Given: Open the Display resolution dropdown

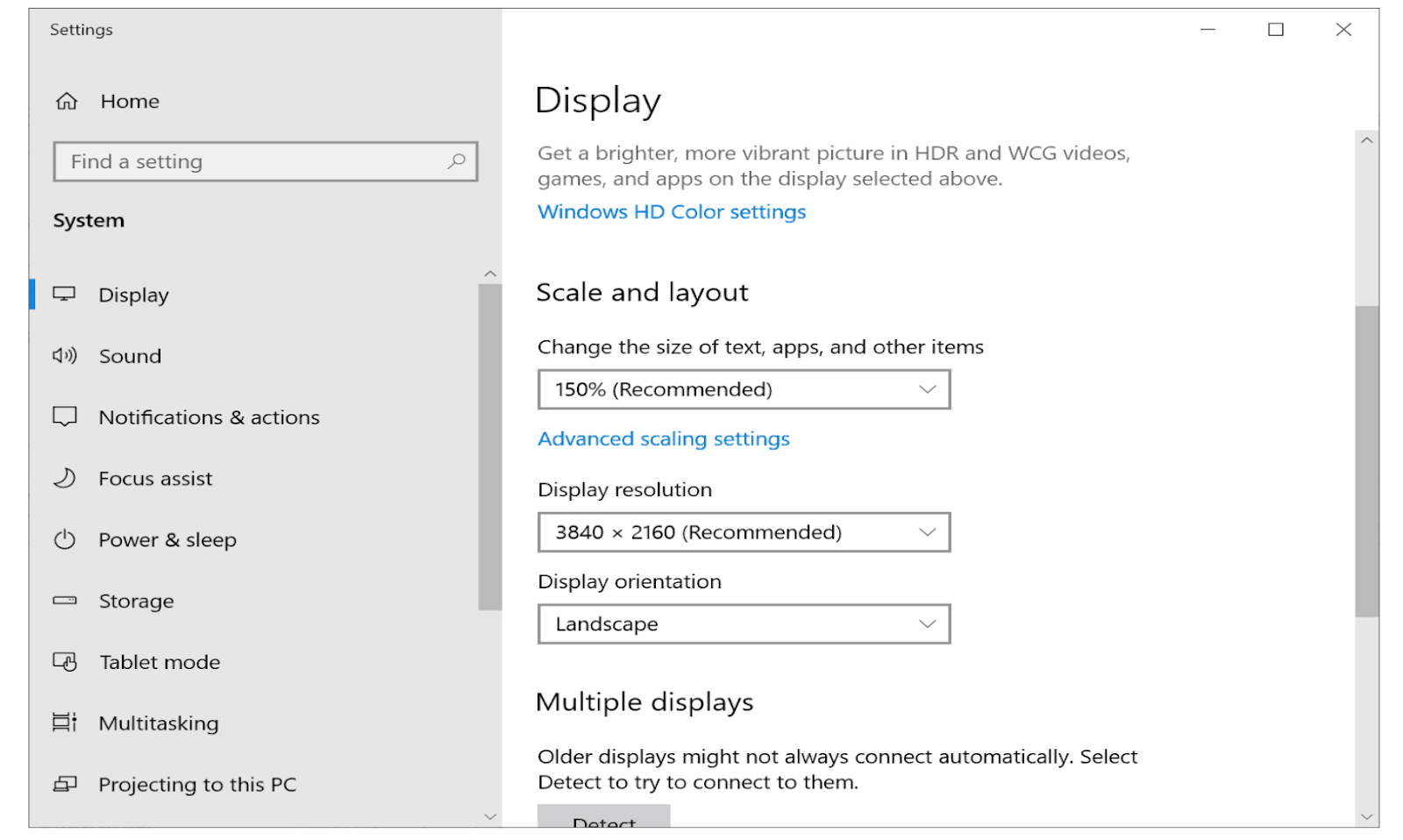Looking at the screenshot, I should click(x=743, y=531).
